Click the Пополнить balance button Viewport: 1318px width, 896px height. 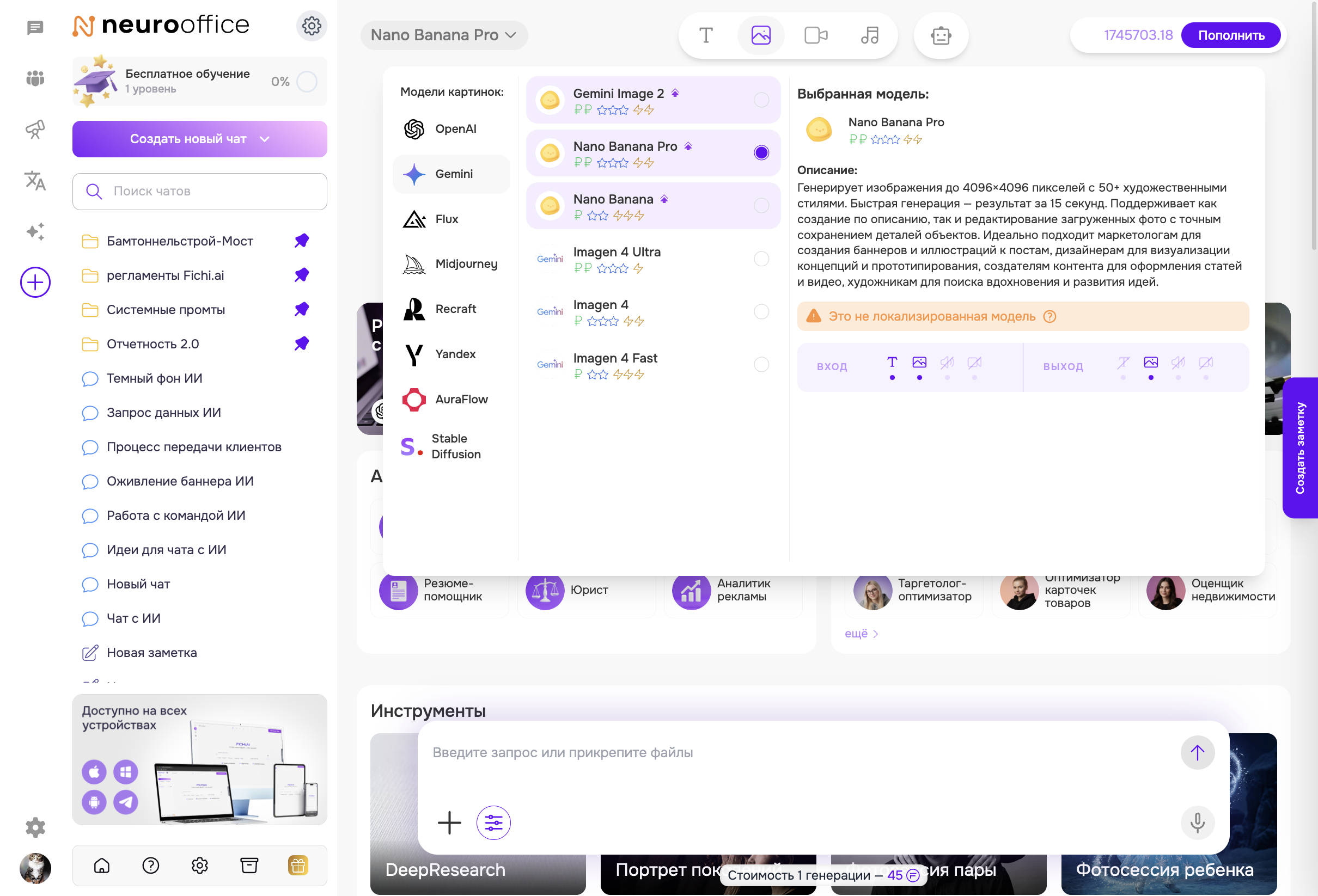click(1230, 35)
